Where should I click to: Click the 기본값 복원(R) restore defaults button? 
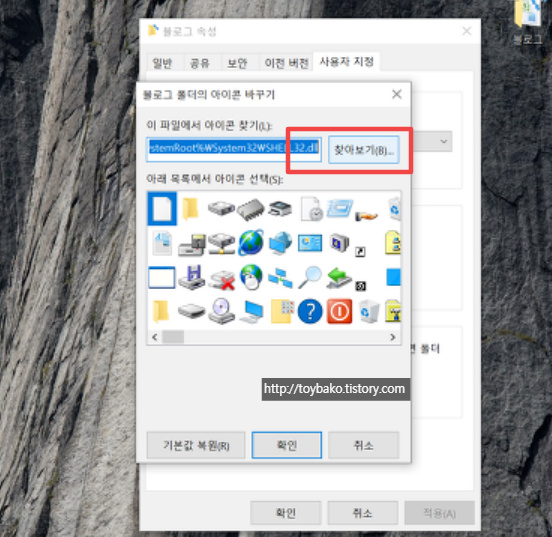coord(196,445)
